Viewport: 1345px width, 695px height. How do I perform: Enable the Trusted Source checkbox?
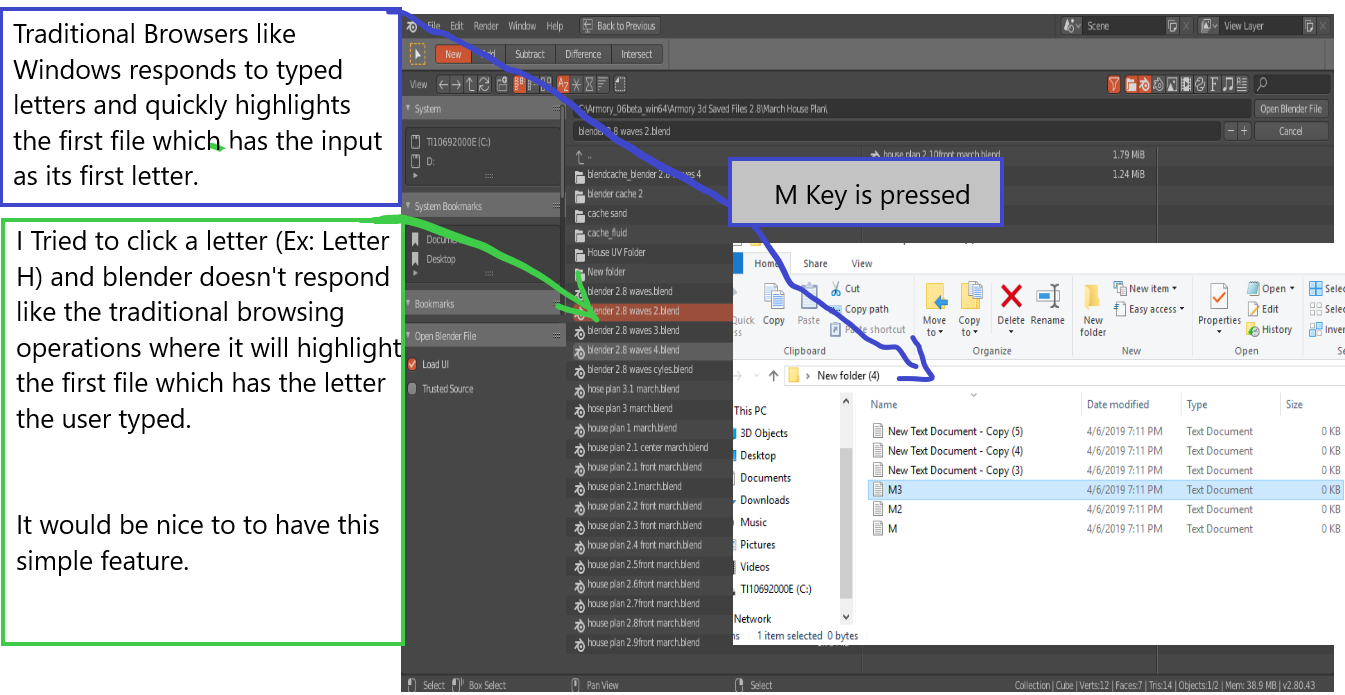click(412, 389)
